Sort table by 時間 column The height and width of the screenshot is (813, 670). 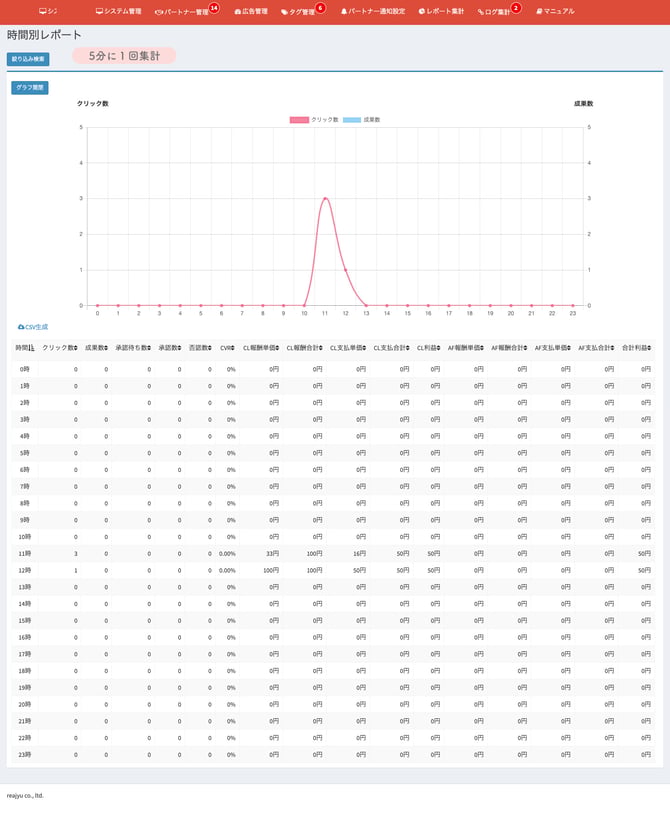25,348
